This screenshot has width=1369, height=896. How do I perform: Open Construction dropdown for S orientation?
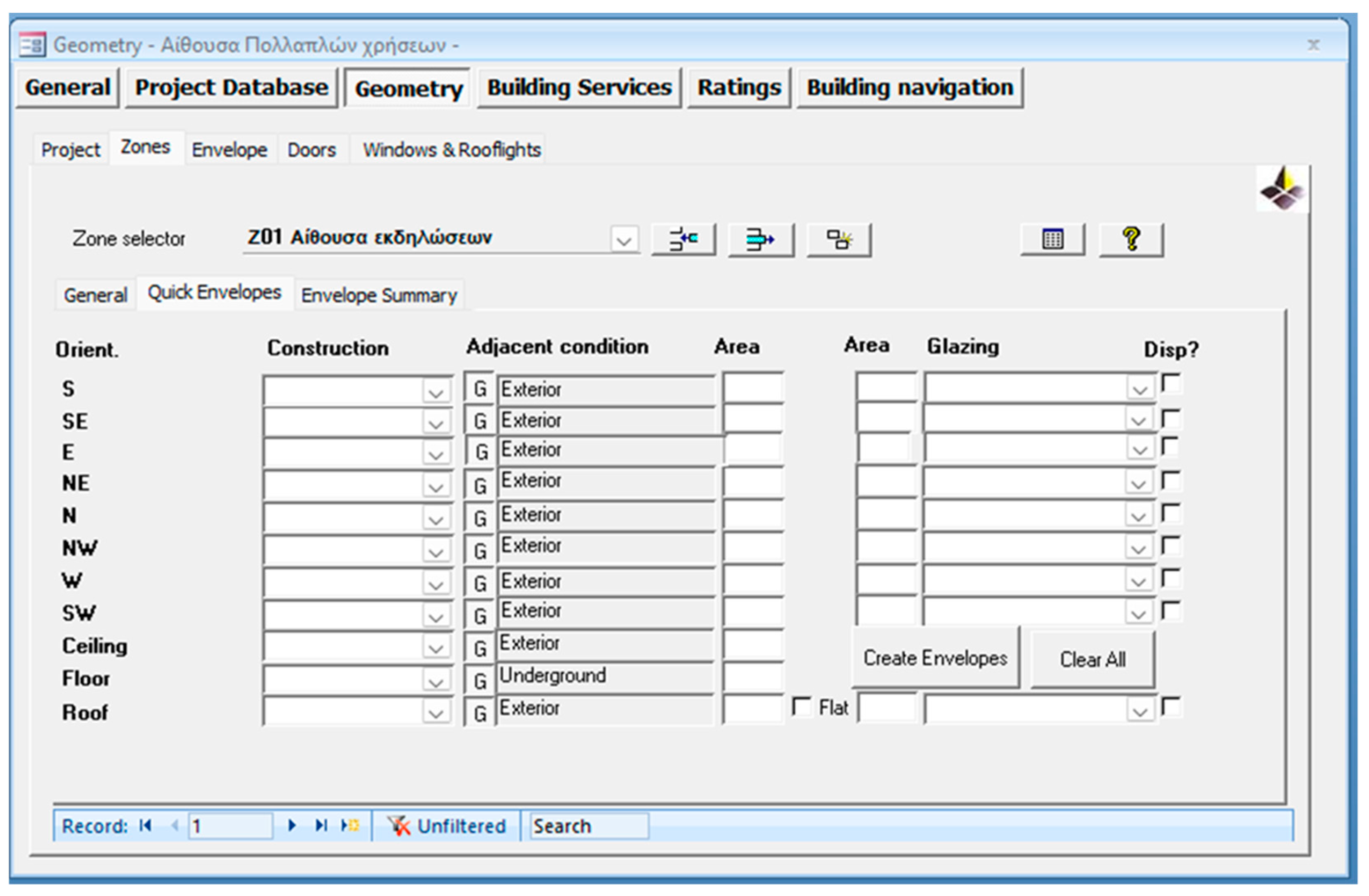click(x=435, y=392)
